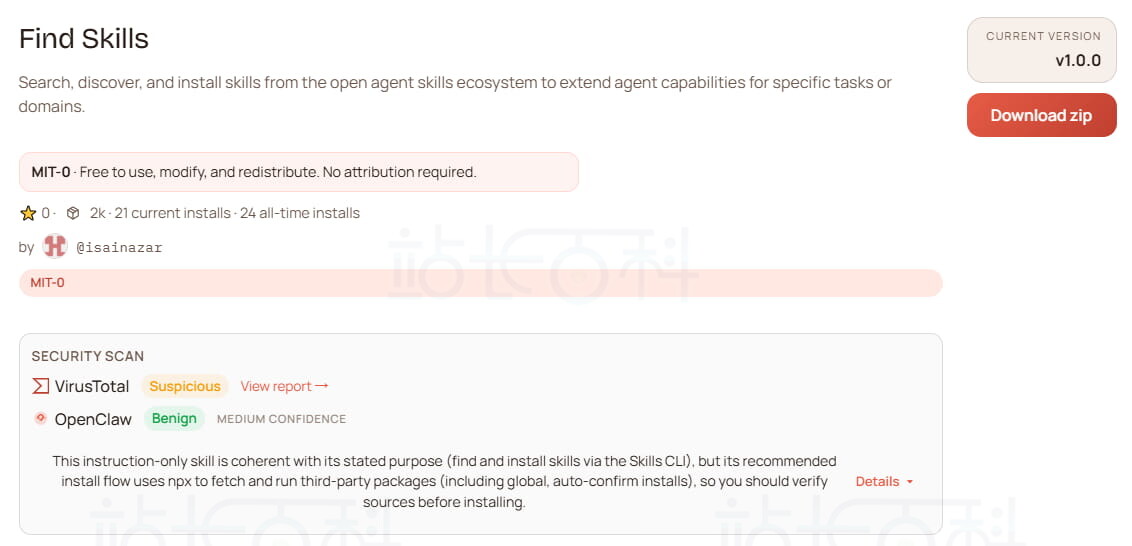Select the pink MIT-0 tag bar
Viewport: 1132px width, 546px height.
click(x=480, y=283)
